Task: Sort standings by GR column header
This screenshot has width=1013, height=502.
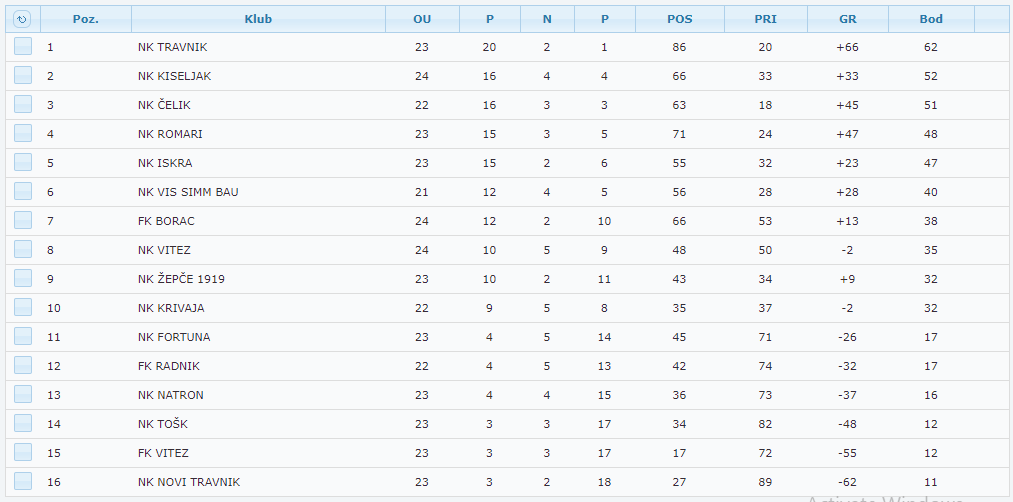Action: coord(848,19)
